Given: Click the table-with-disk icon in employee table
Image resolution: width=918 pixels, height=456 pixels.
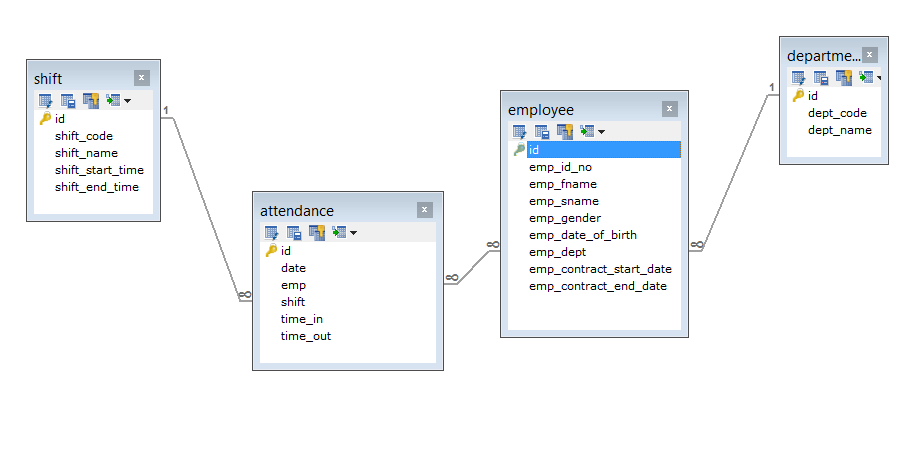Looking at the screenshot, I should (542, 131).
